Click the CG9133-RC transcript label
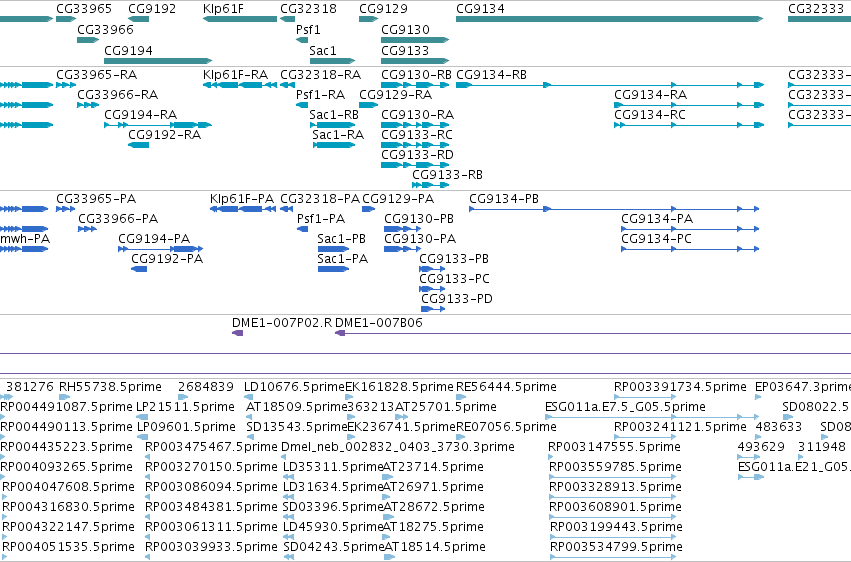 point(417,135)
